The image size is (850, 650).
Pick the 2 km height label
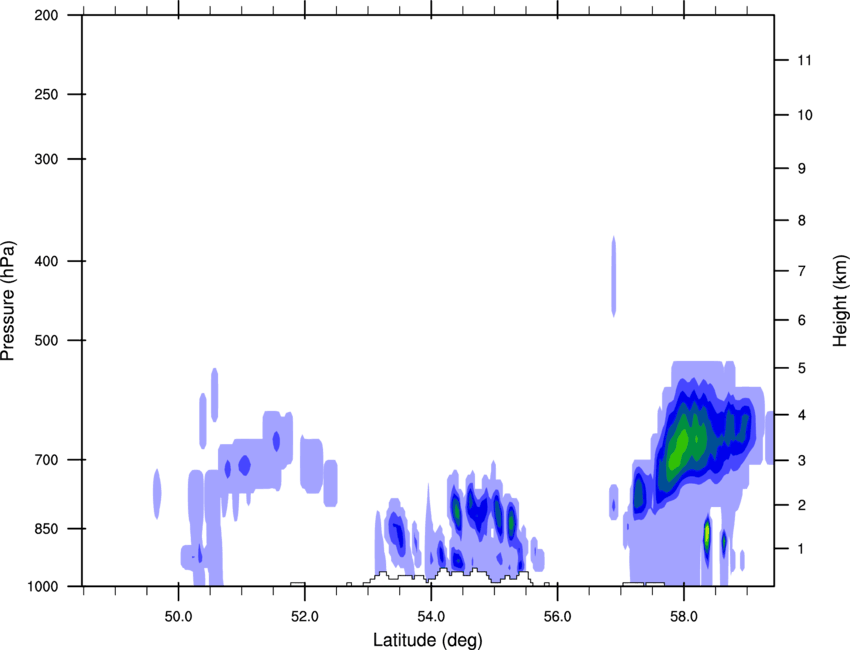[x=802, y=505]
